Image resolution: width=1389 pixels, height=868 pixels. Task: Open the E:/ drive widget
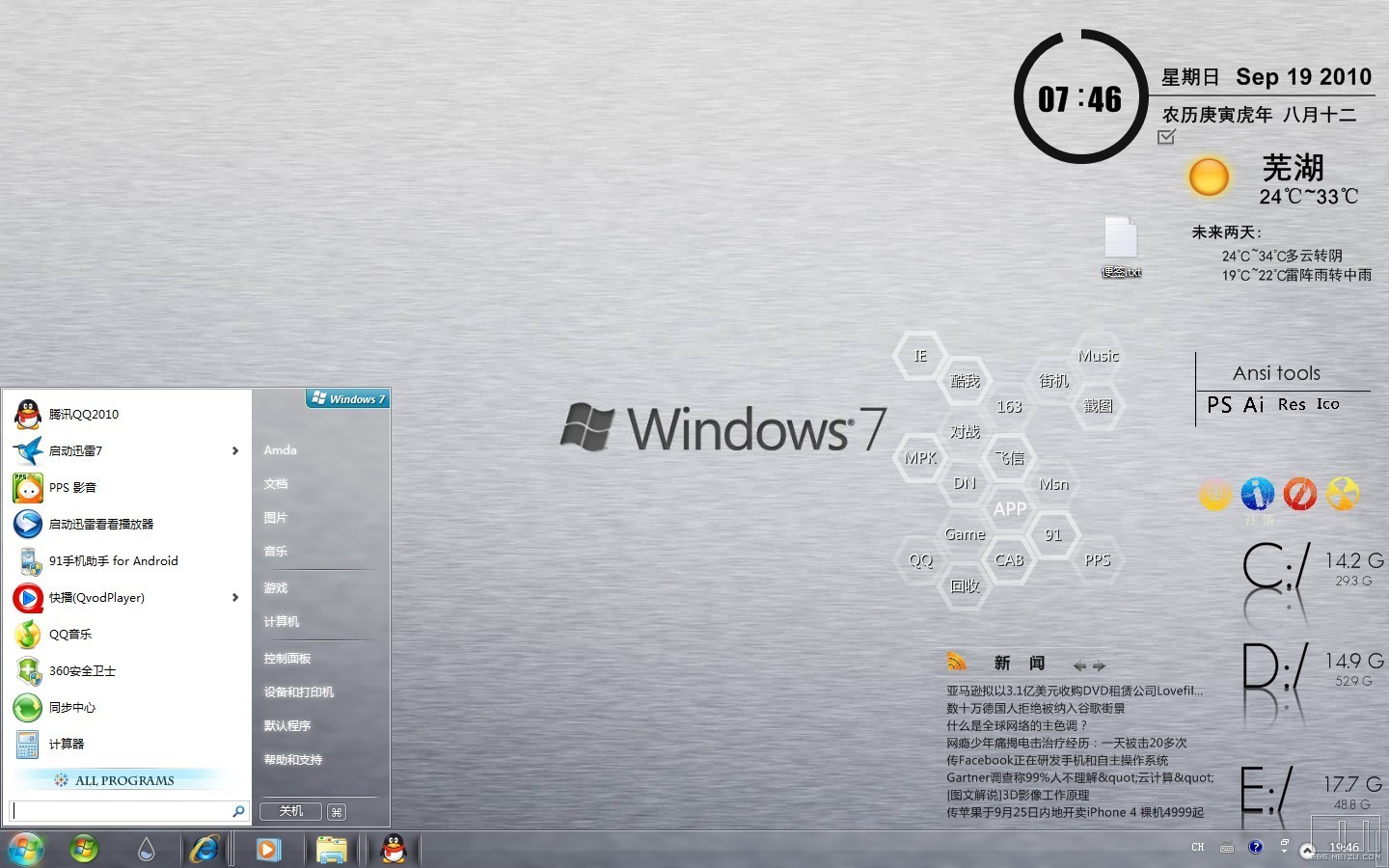pyautogui.click(x=1266, y=792)
